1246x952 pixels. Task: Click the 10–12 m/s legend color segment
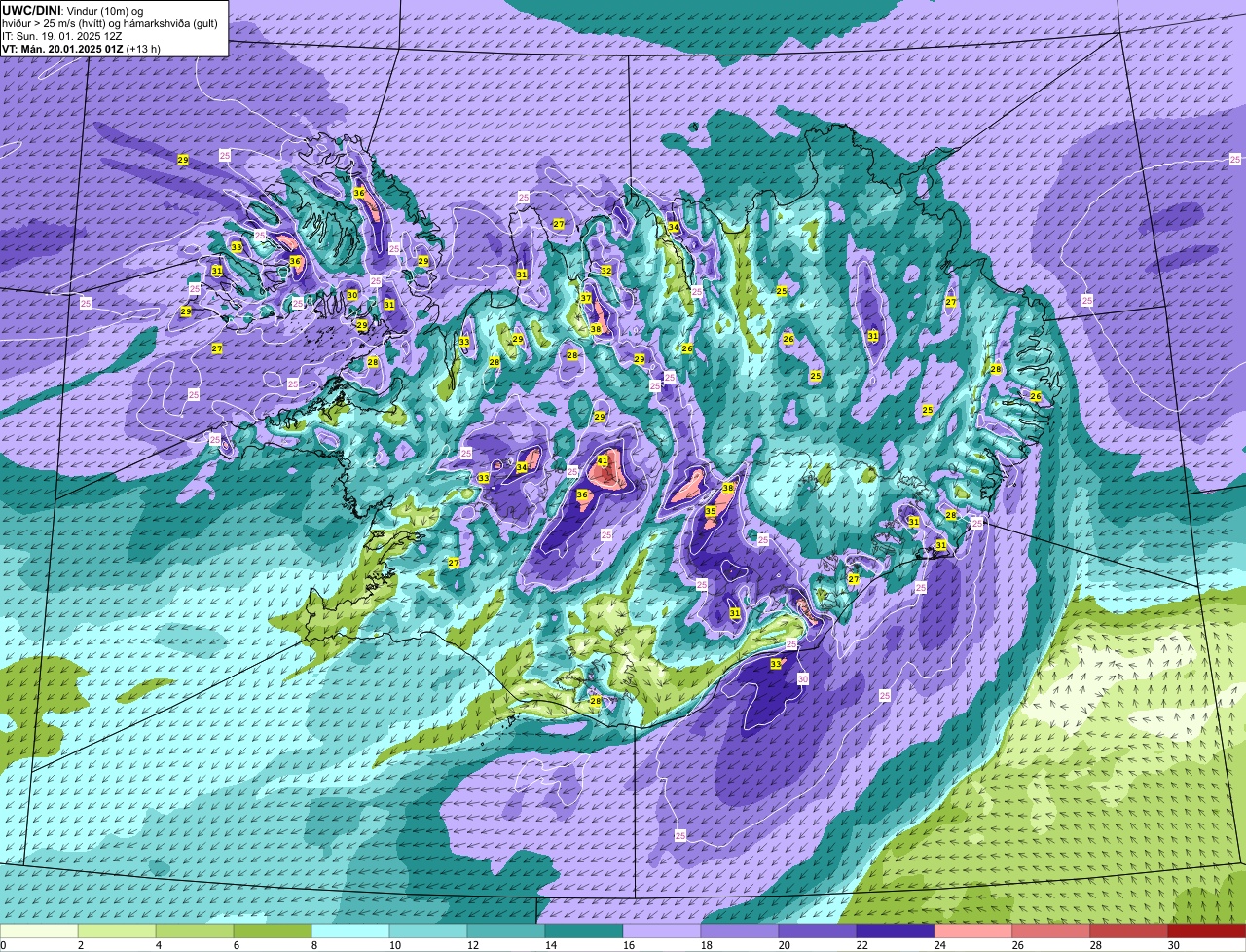pyautogui.click(x=428, y=932)
